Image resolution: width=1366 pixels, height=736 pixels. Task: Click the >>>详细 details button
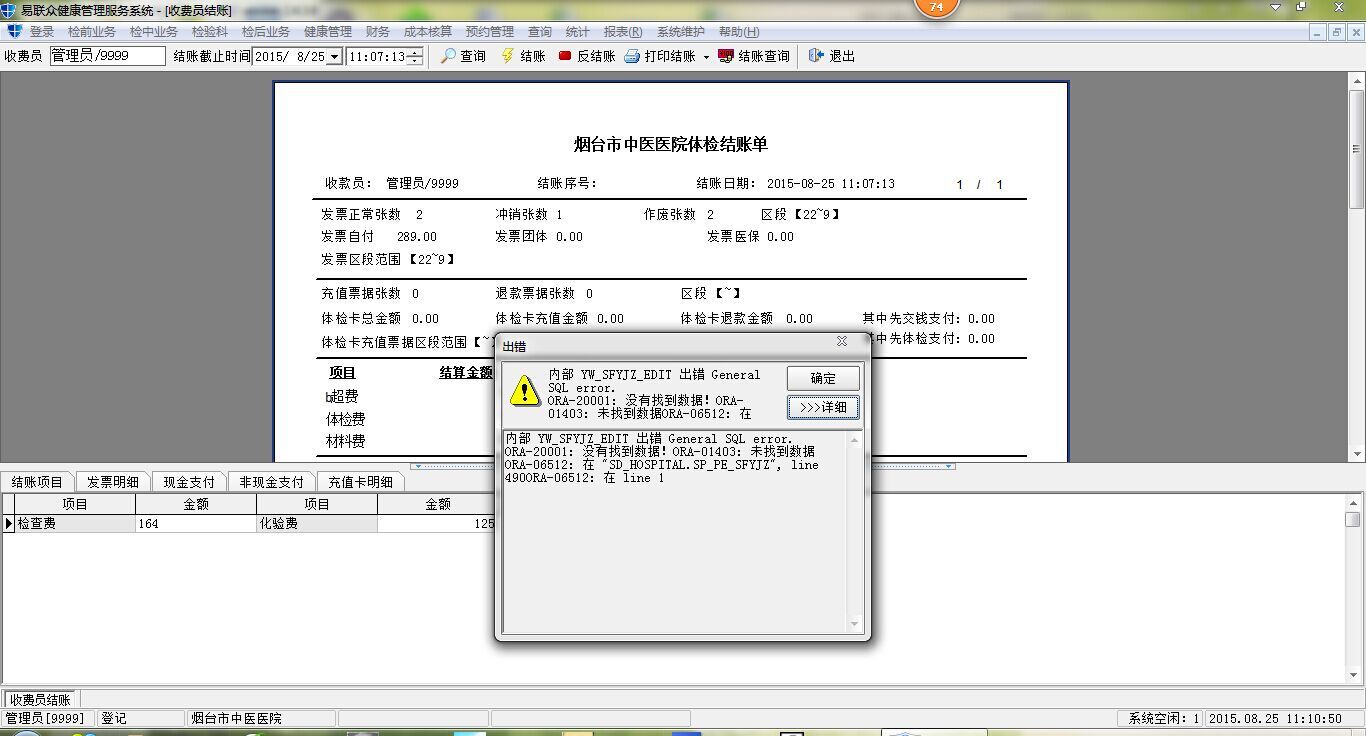823,407
